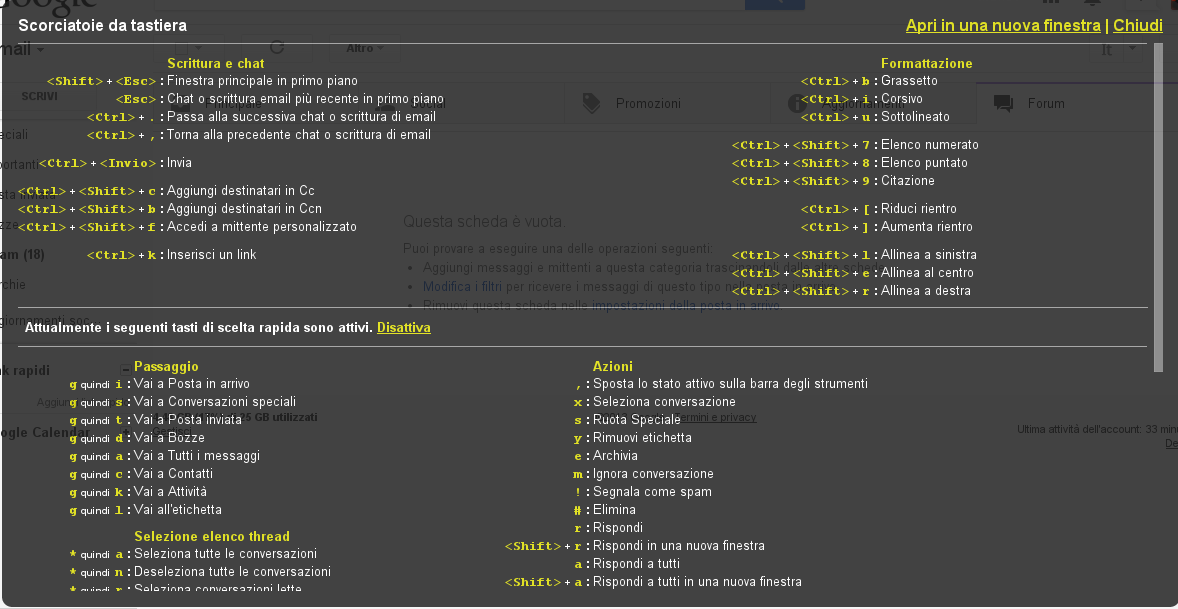The image size is (1178, 609).
Task: Click the 'Sottolineato' shortcut description
Action: click(x=915, y=116)
